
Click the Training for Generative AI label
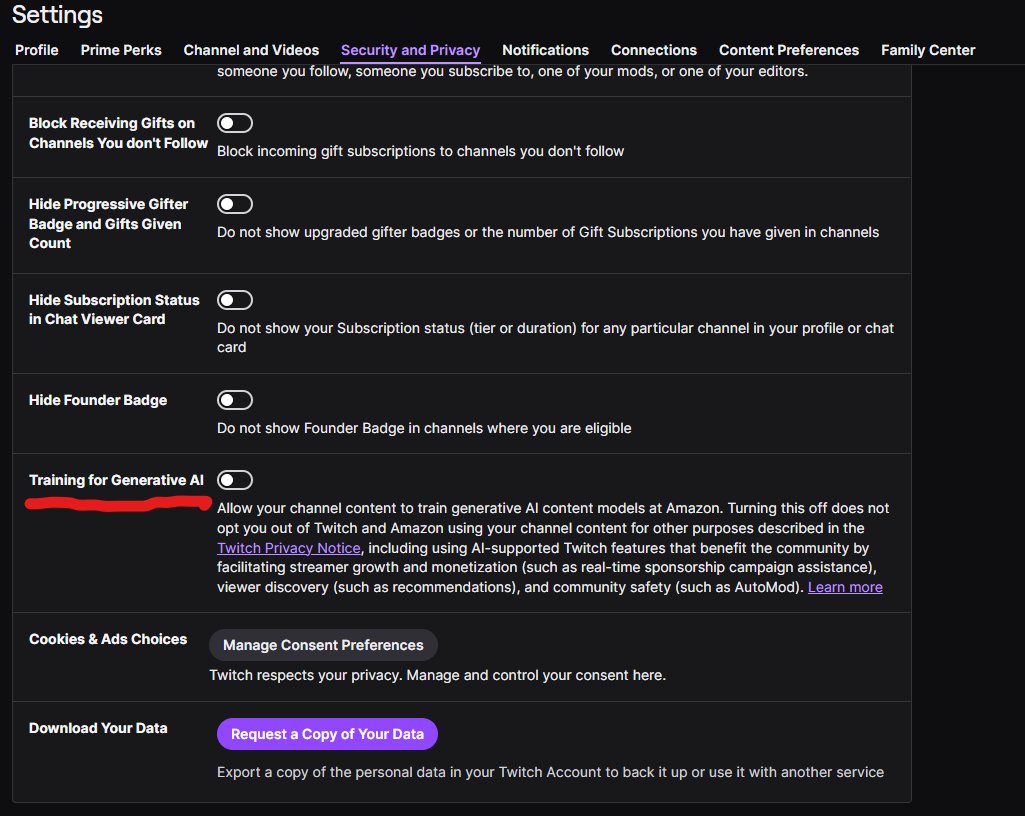point(116,480)
